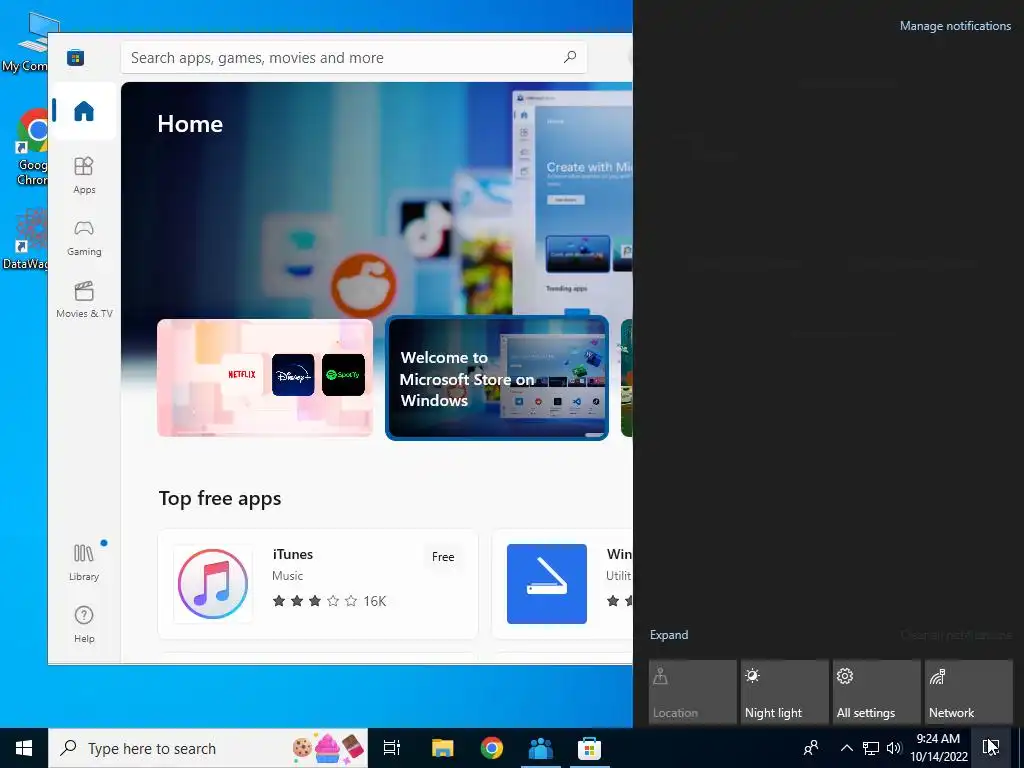1024x768 pixels.
Task: Select the Disney+ icon in promo card
Action: pyautogui.click(x=293, y=374)
